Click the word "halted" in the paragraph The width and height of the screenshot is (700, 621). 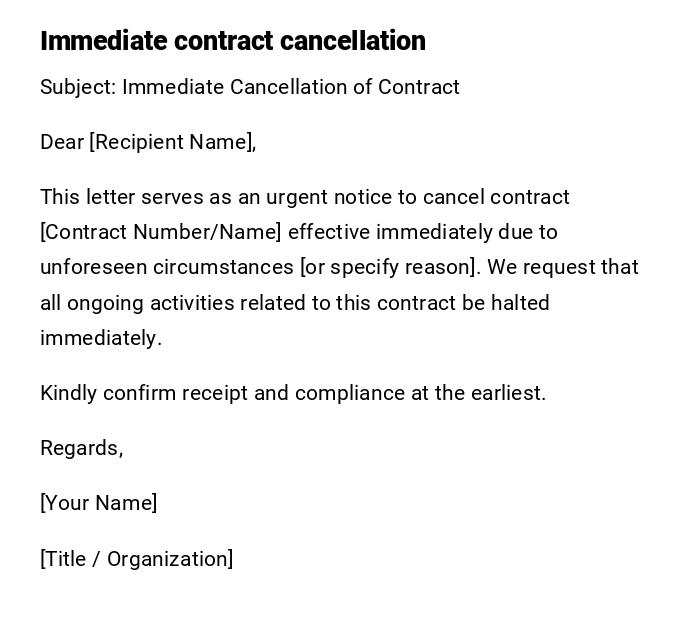(520, 303)
